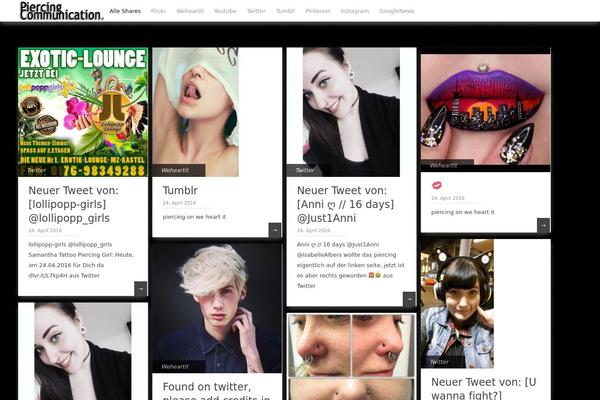Open the city skyline lip art image
Screen dimensions: 600x400
486,110
